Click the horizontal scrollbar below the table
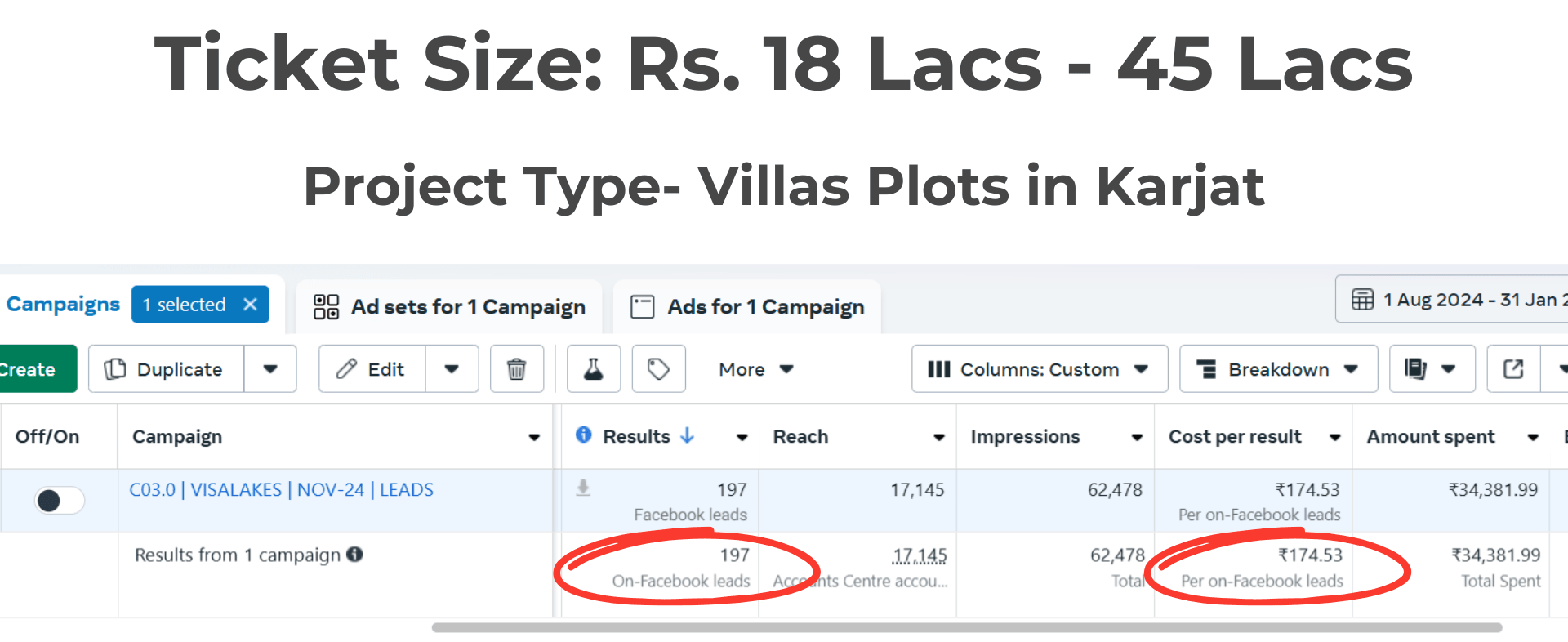 [x=966, y=627]
